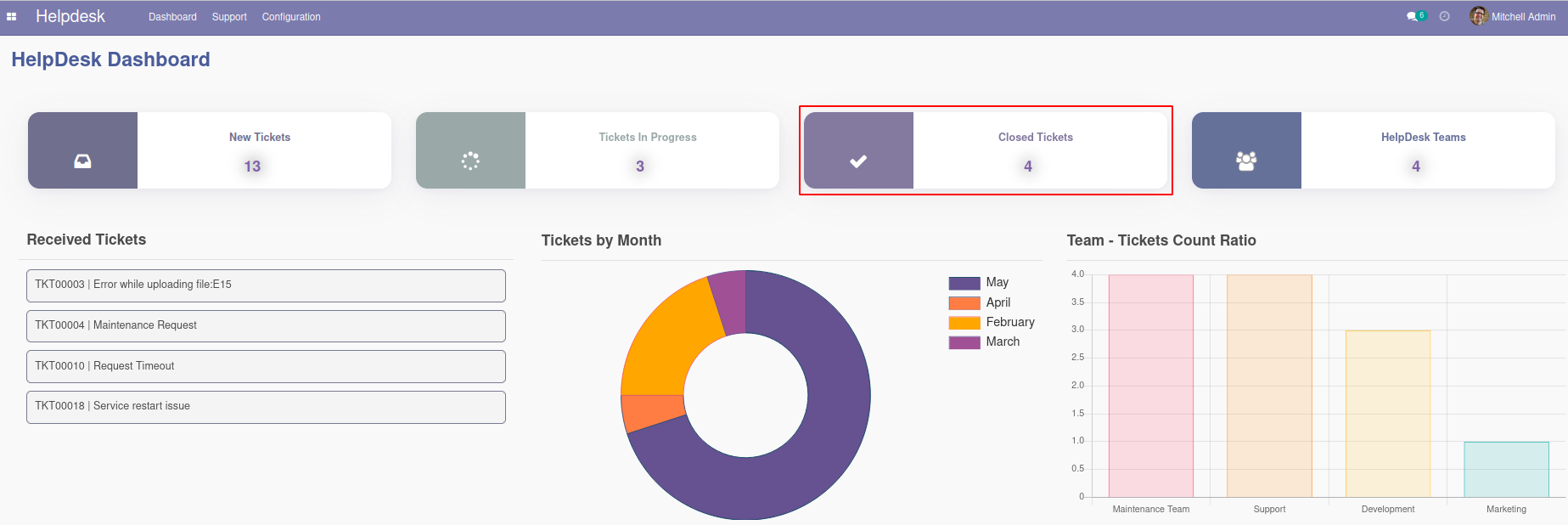Click the Closed Tickets checkmark icon
This screenshot has height=525, width=1568.
[x=858, y=161]
